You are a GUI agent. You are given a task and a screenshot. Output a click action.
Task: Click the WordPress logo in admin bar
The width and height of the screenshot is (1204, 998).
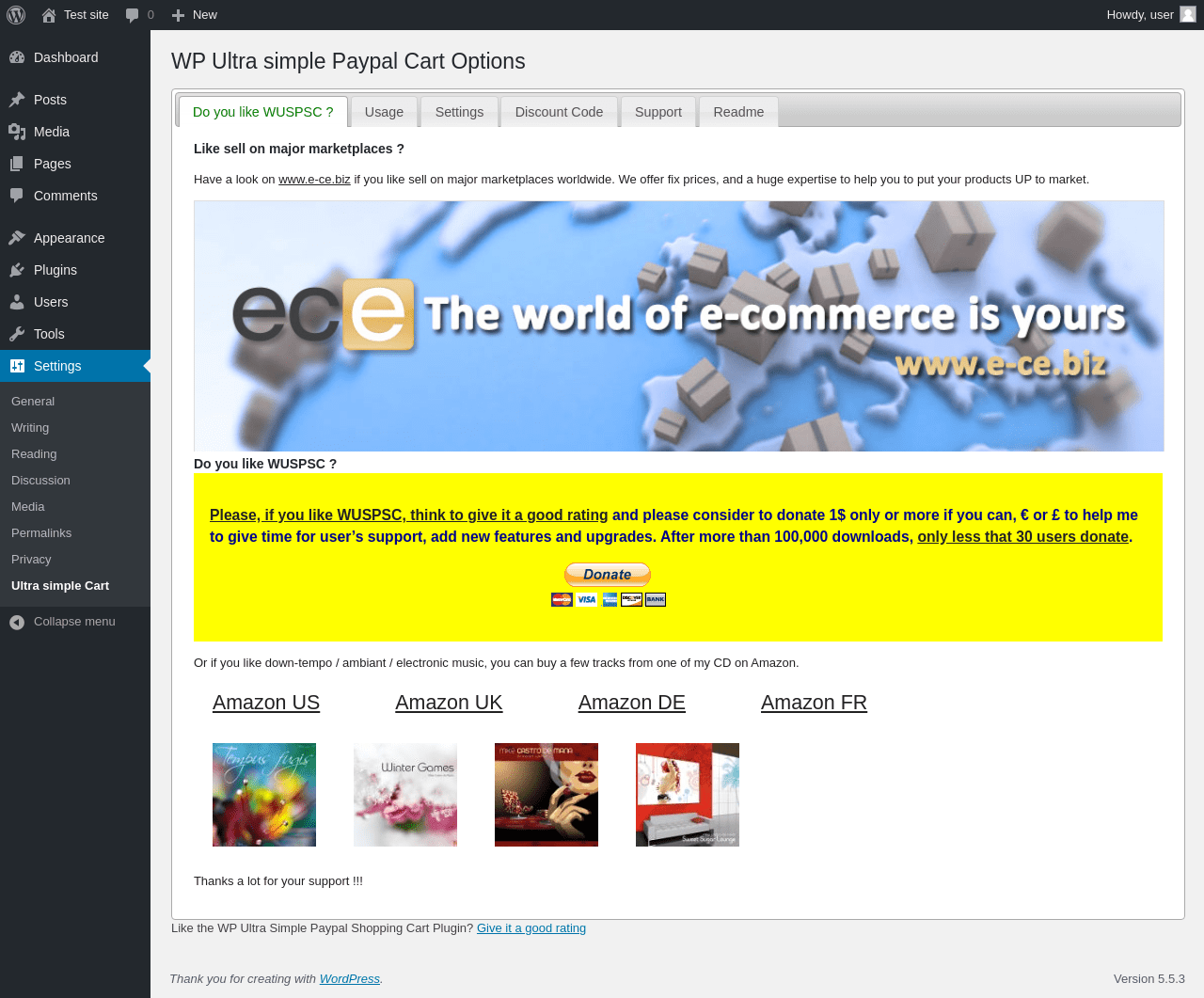pyautogui.click(x=16, y=15)
